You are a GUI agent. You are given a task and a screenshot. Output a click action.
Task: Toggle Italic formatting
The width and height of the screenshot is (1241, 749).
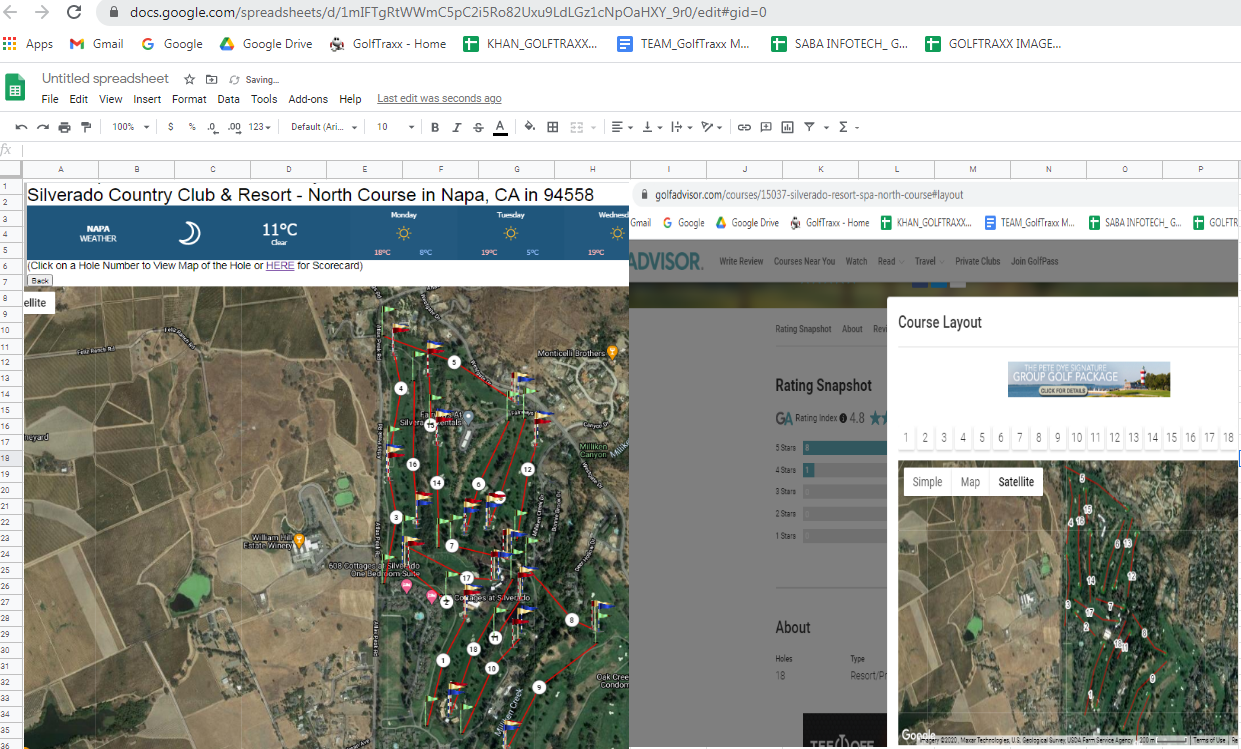[x=457, y=127]
